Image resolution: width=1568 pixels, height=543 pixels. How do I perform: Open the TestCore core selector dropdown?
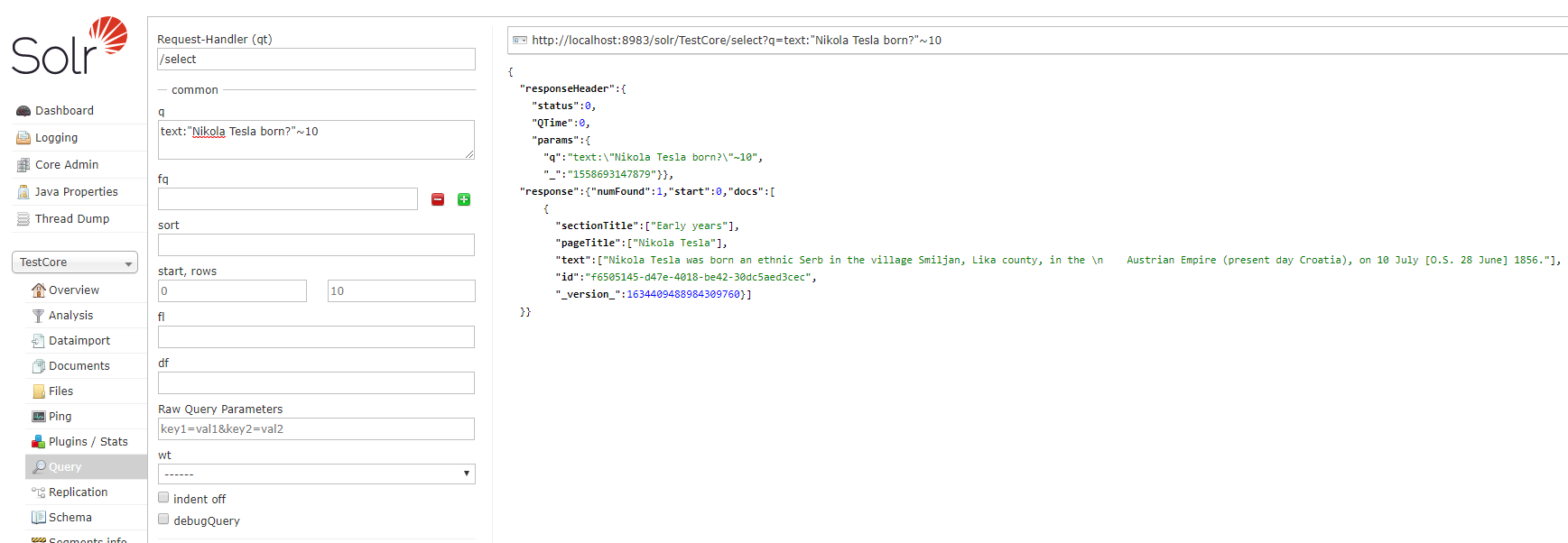(75, 262)
